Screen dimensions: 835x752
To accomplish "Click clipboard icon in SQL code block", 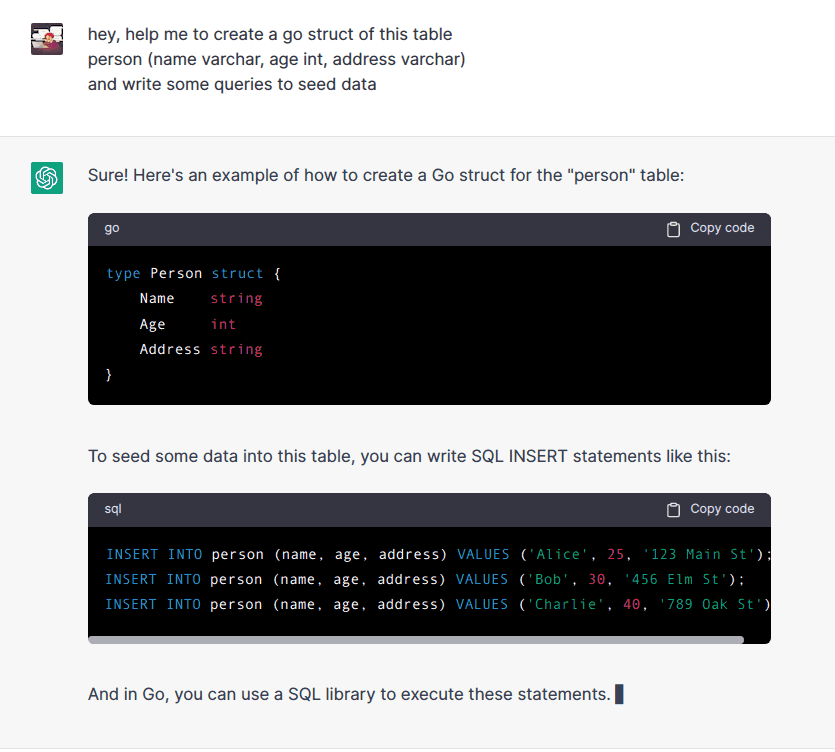I will 674,510.
